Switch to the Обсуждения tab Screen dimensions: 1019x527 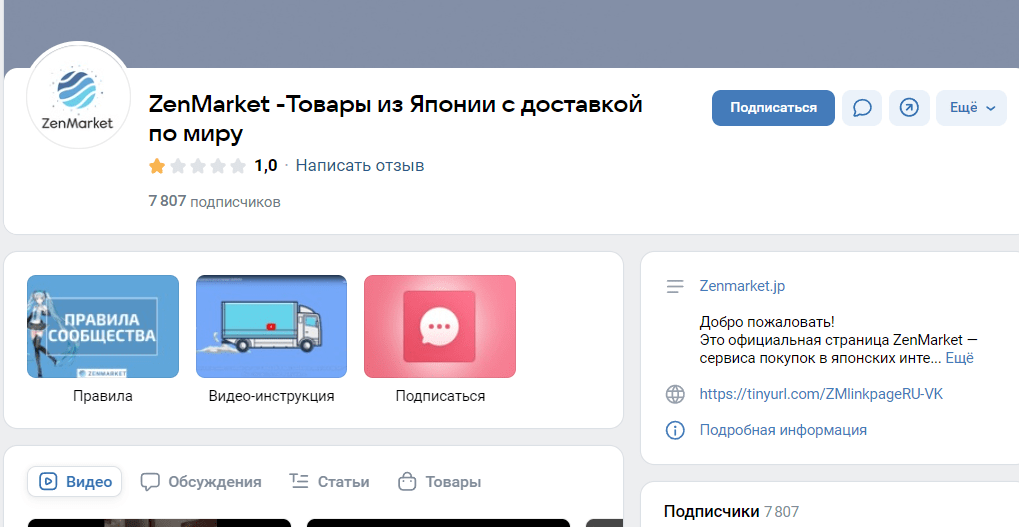tap(201, 482)
